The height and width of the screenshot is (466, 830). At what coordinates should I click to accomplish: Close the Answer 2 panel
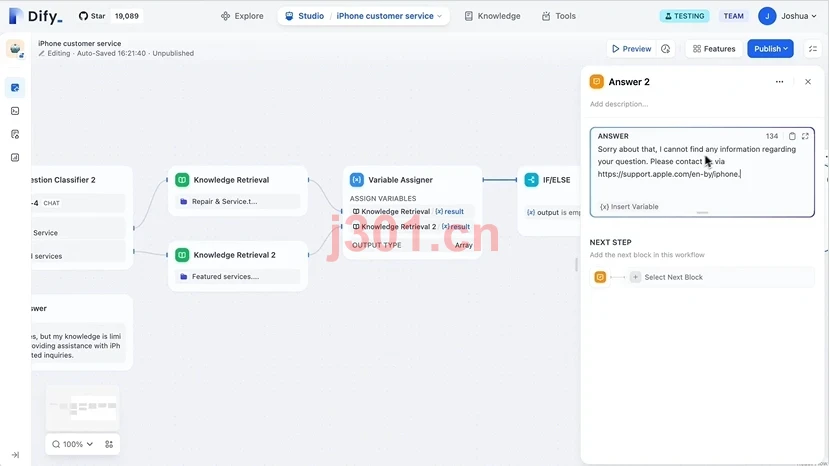click(x=808, y=82)
